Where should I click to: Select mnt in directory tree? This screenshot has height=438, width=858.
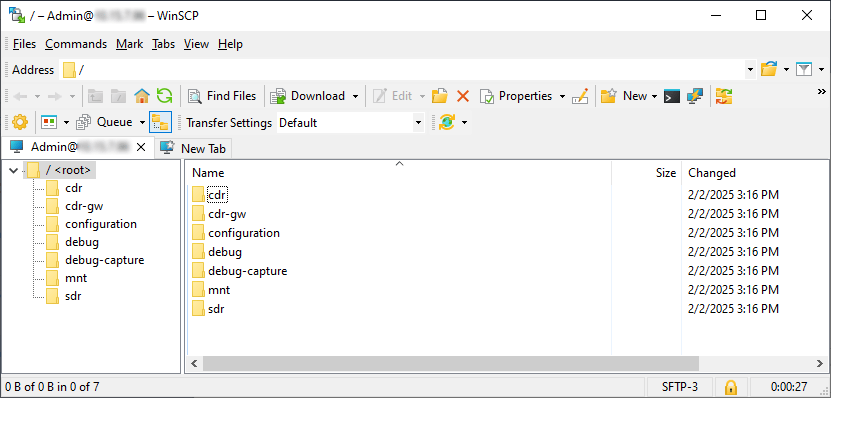(x=76, y=279)
